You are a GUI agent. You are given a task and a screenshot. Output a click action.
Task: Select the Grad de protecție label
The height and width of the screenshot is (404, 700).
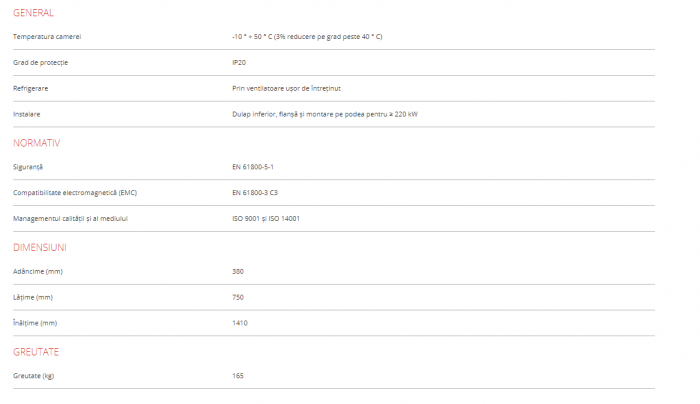[x=41, y=62]
